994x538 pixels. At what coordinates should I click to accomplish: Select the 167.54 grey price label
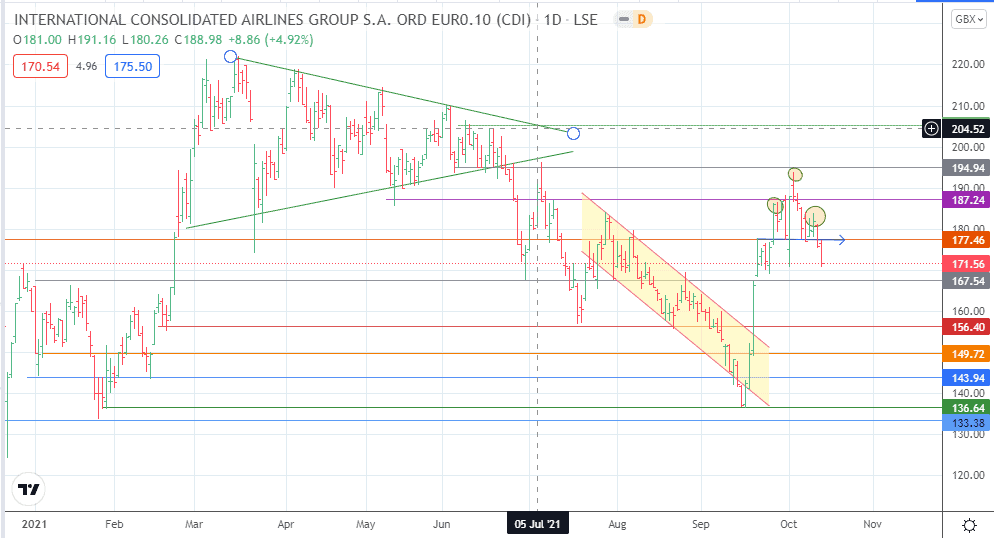click(x=968, y=280)
